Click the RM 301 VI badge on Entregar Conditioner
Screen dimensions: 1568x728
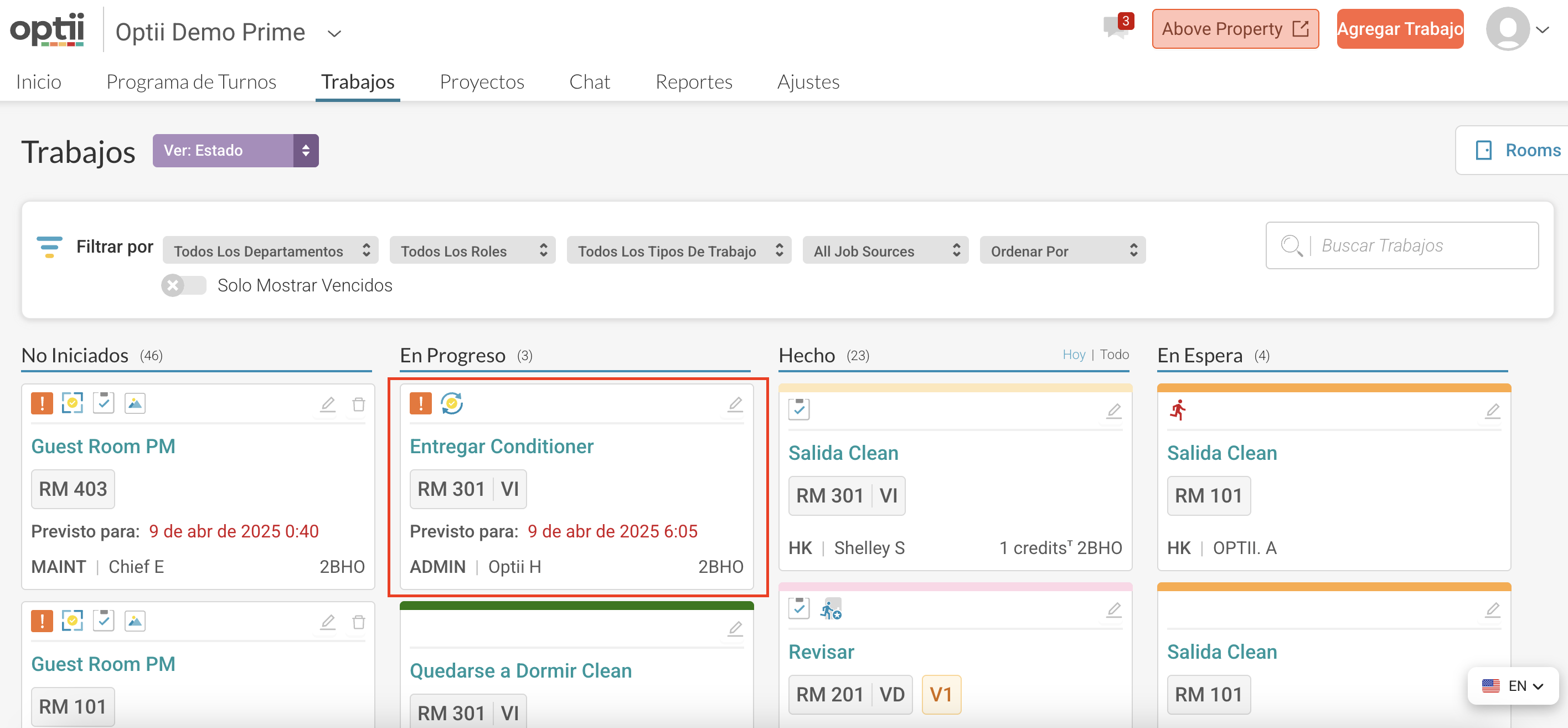468,489
